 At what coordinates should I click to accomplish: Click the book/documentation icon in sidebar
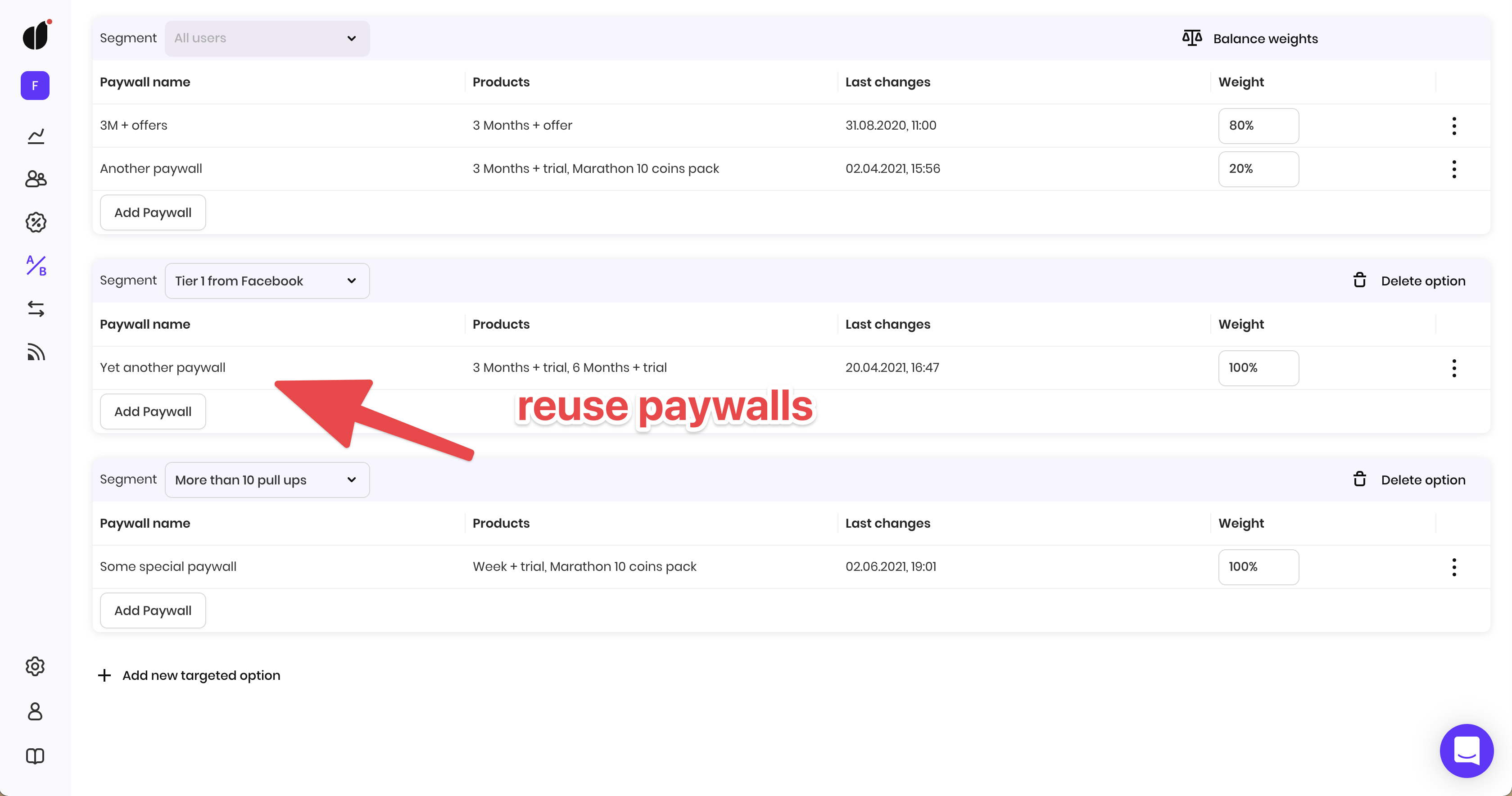pyautogui.click(x=34, y=756)
